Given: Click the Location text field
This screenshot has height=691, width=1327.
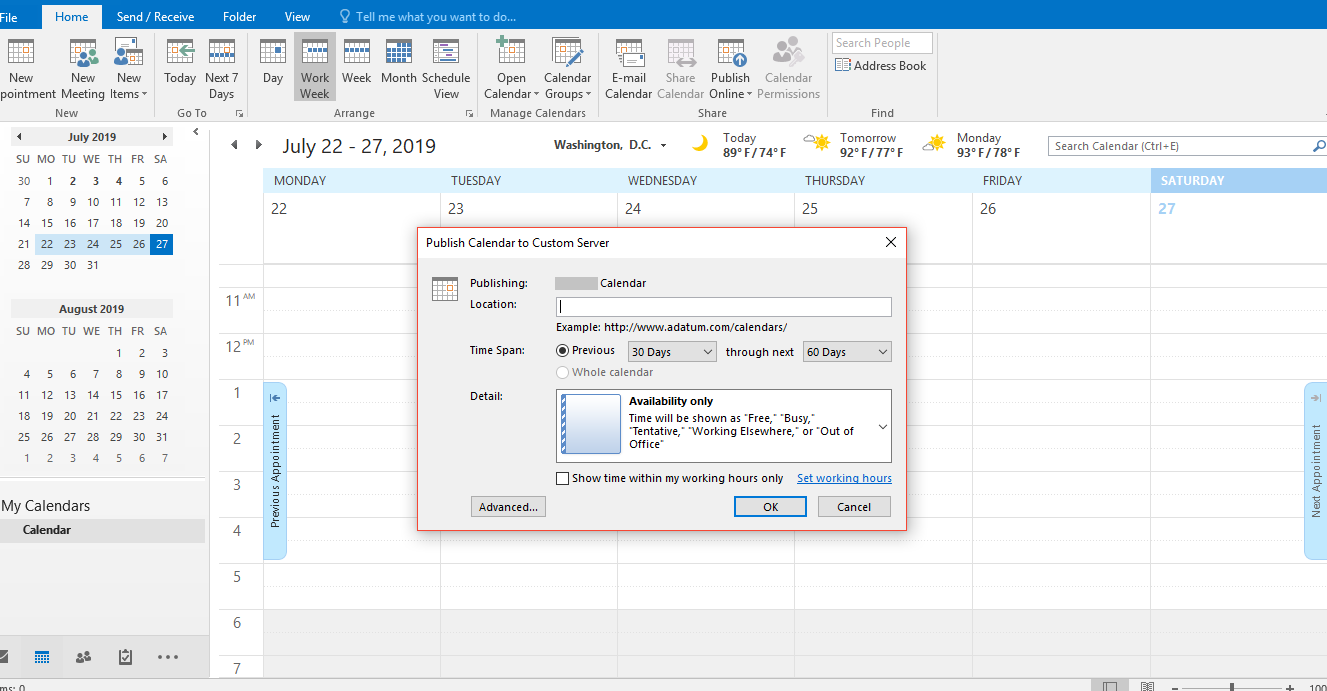Looking at the screenshot, I should point(723,307).
